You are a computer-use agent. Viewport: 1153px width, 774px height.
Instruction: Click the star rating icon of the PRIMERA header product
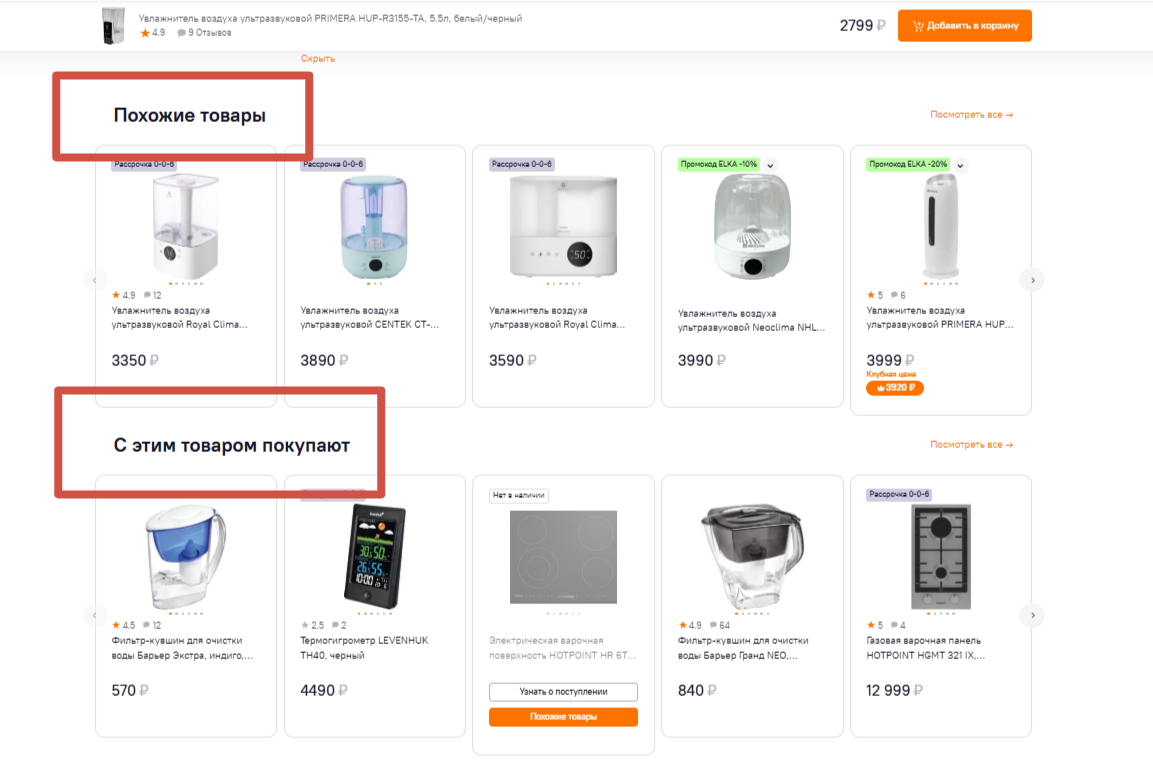[145, 33]
